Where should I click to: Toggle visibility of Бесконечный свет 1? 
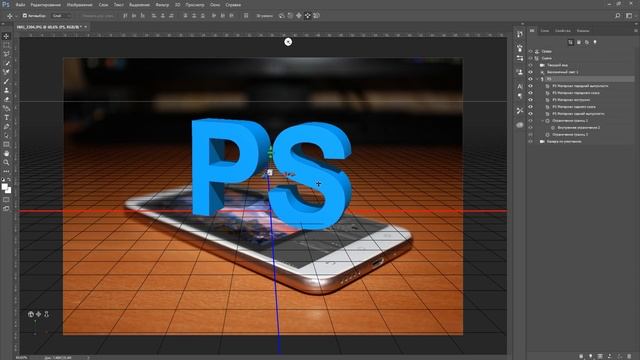[x=531, y=72]
